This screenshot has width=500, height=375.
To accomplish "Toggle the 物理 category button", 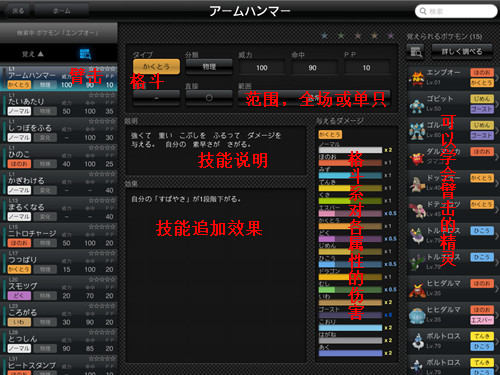I will point(209,67).
